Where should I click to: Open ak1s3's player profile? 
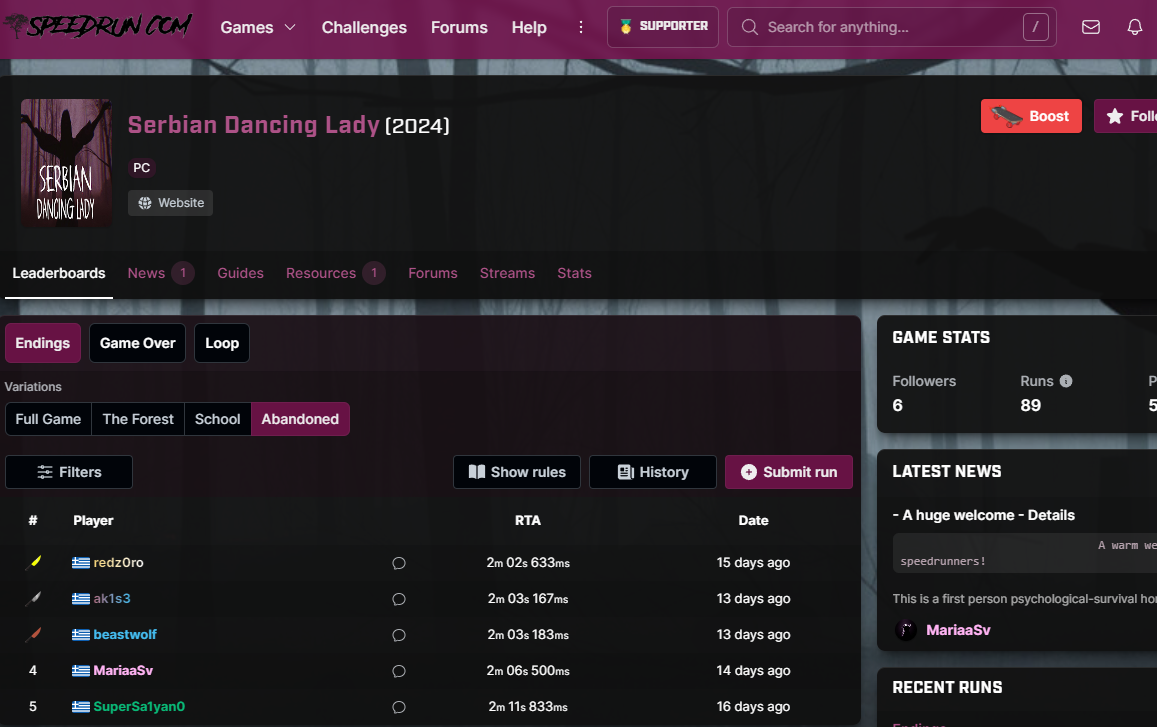point(112,599)
